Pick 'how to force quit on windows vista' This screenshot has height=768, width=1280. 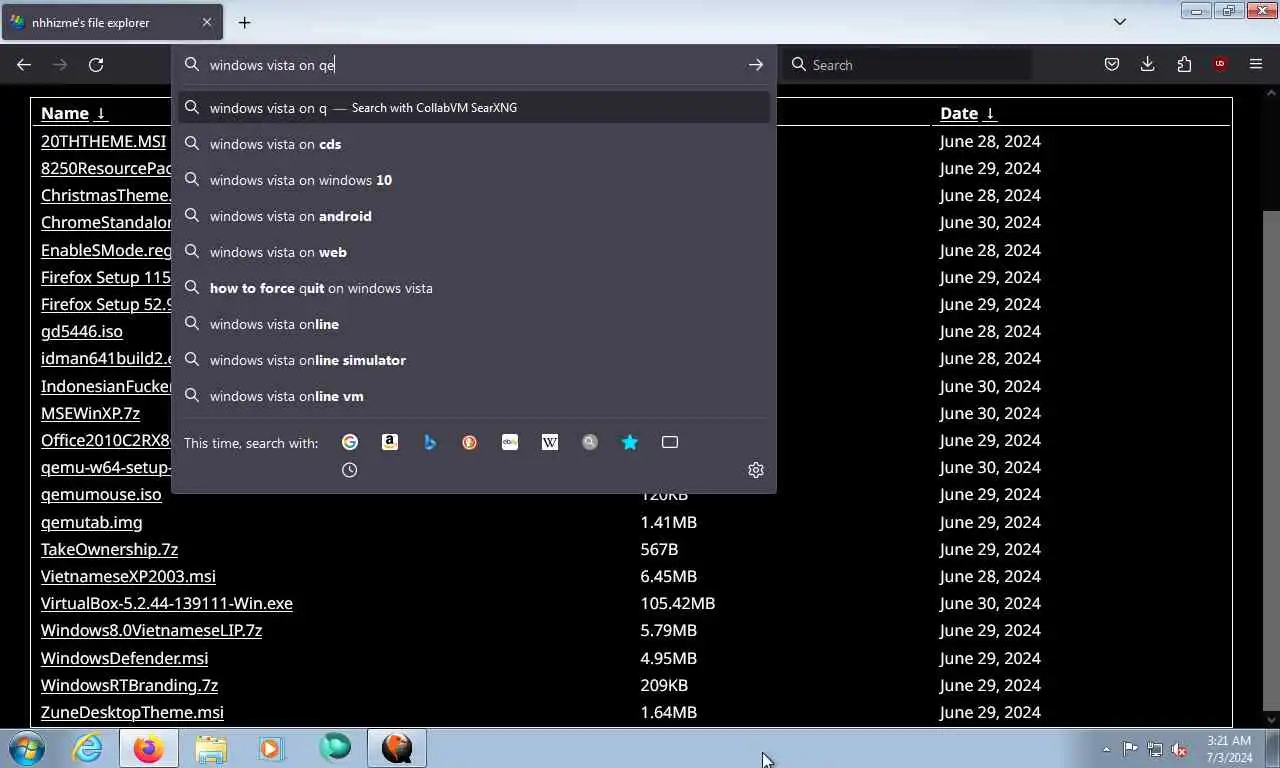pos(474,288)
